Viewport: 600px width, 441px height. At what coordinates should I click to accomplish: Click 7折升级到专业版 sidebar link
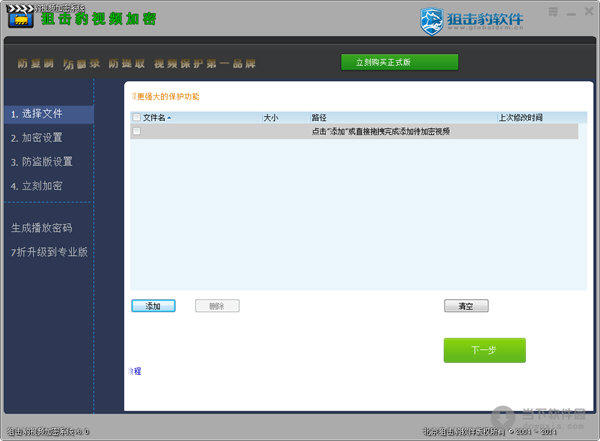pyautogui.click(x=49, y=252)
